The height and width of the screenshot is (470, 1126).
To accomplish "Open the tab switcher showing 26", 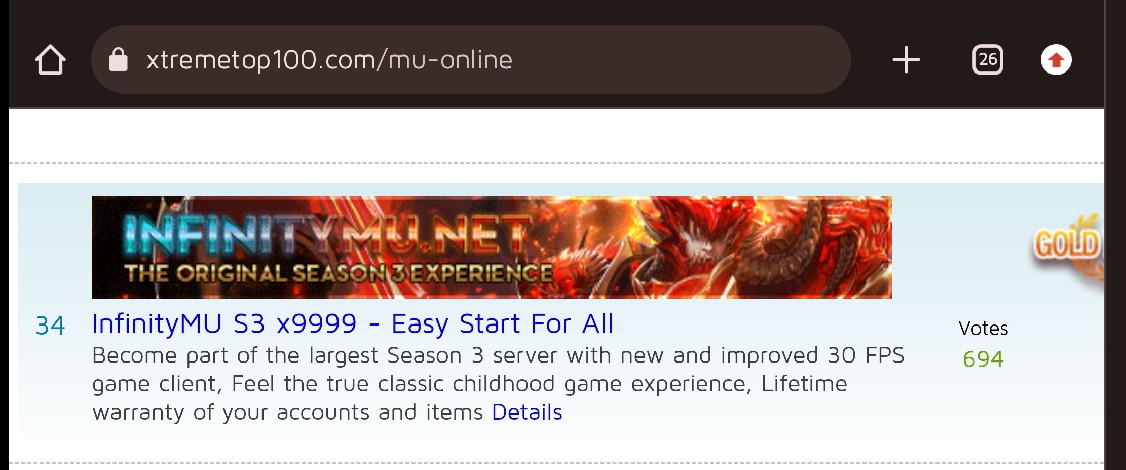I will pos(987,60).
